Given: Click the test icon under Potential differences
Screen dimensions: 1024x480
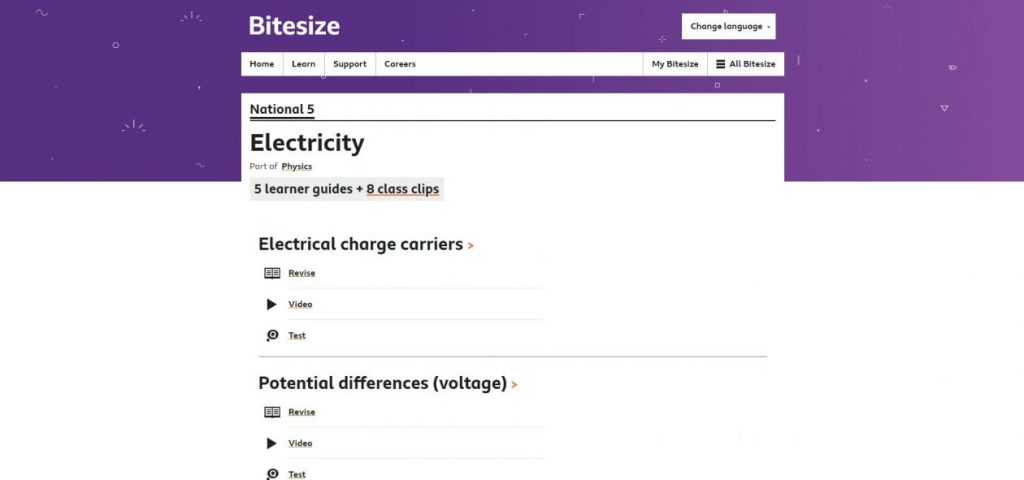Looking at the screenshot, I should (272, 474).
